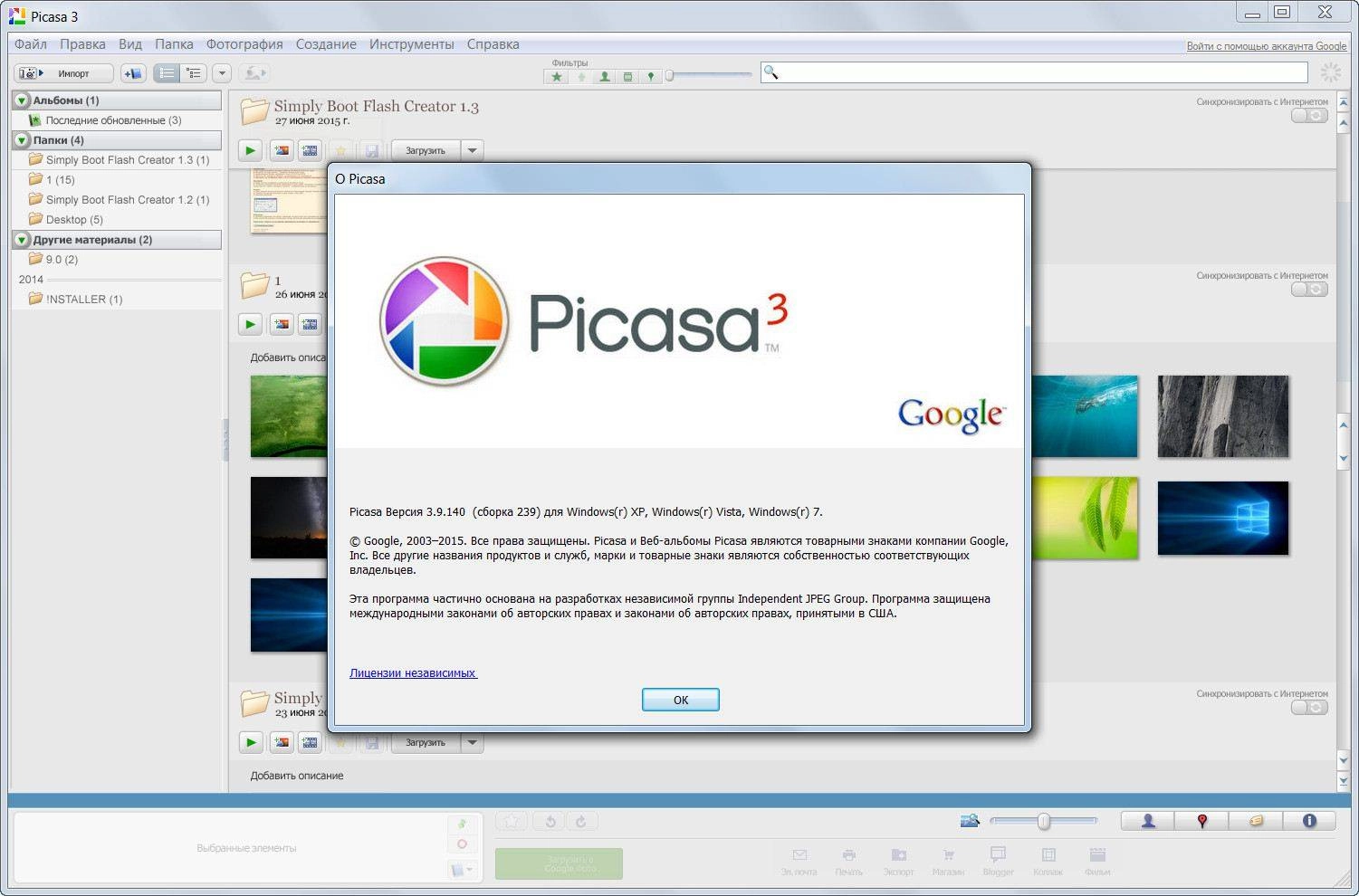Open the Файл menu
The height and width of the screenshot is (896, 1359).
click(31, 44)
